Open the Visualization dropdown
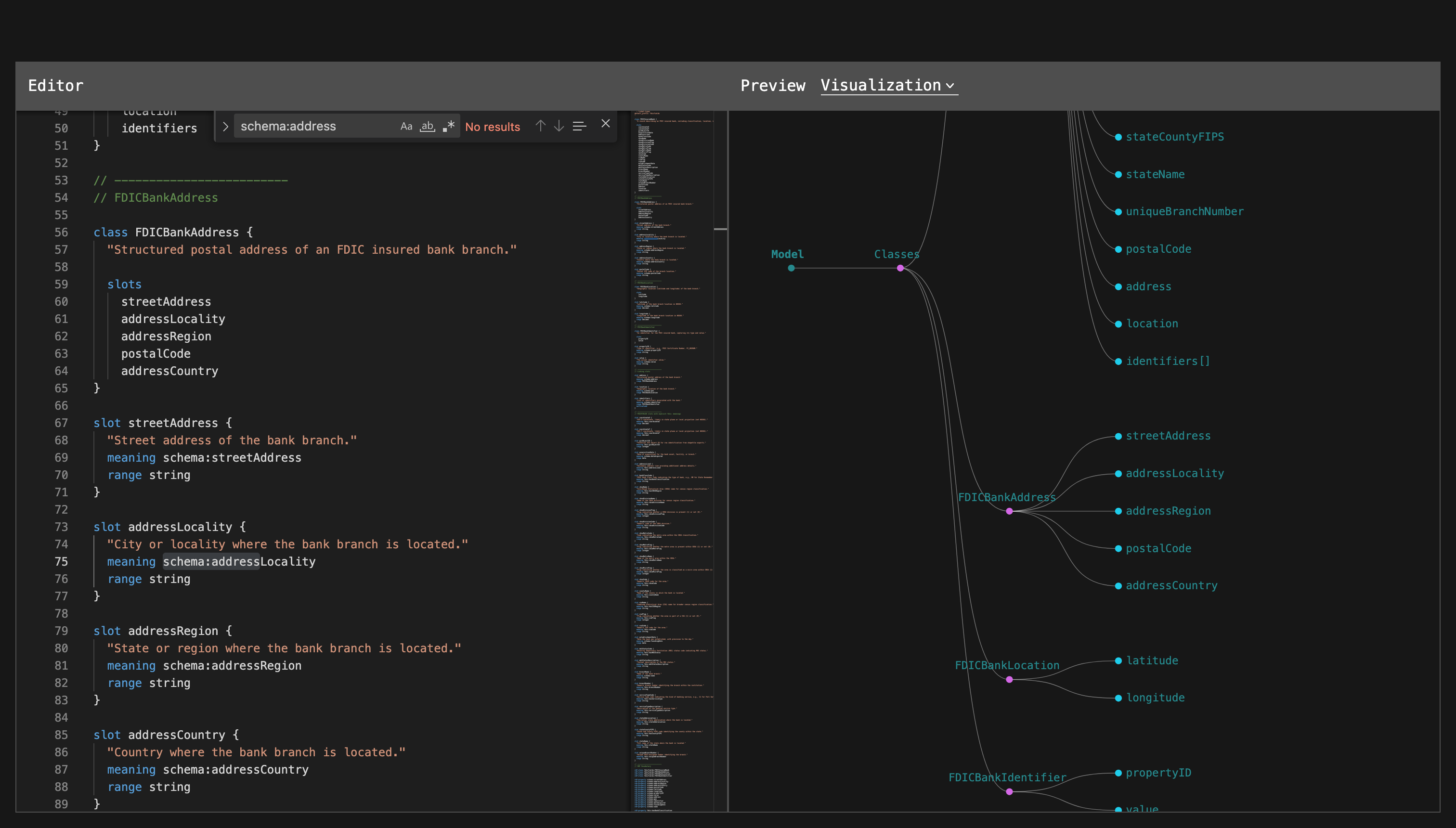The width and height of the screenshot is (1456, 828). tap(888, 85)
